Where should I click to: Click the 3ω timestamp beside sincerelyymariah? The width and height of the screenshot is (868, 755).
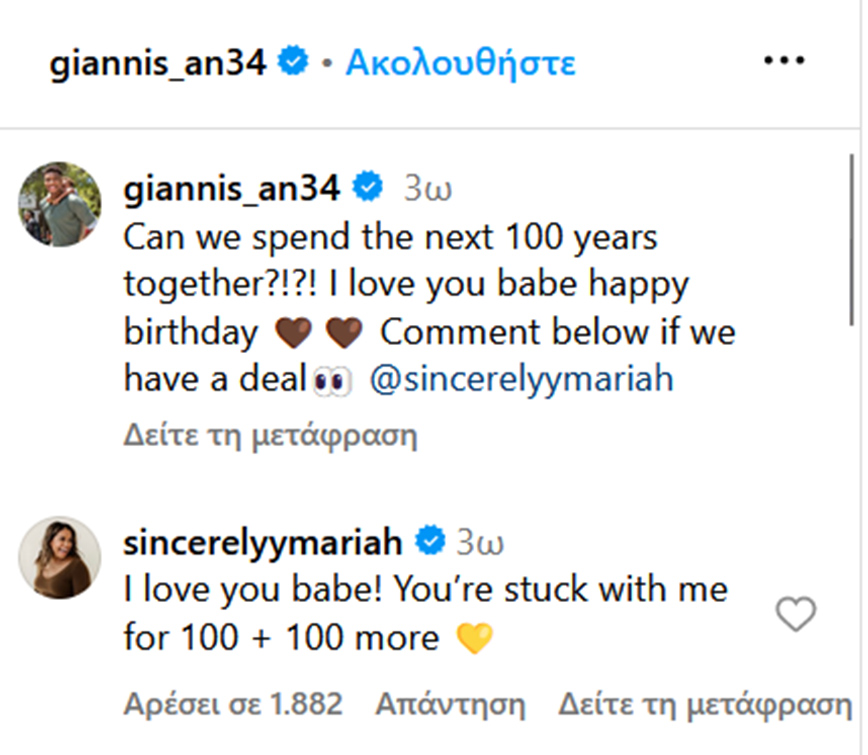[480, 543]
